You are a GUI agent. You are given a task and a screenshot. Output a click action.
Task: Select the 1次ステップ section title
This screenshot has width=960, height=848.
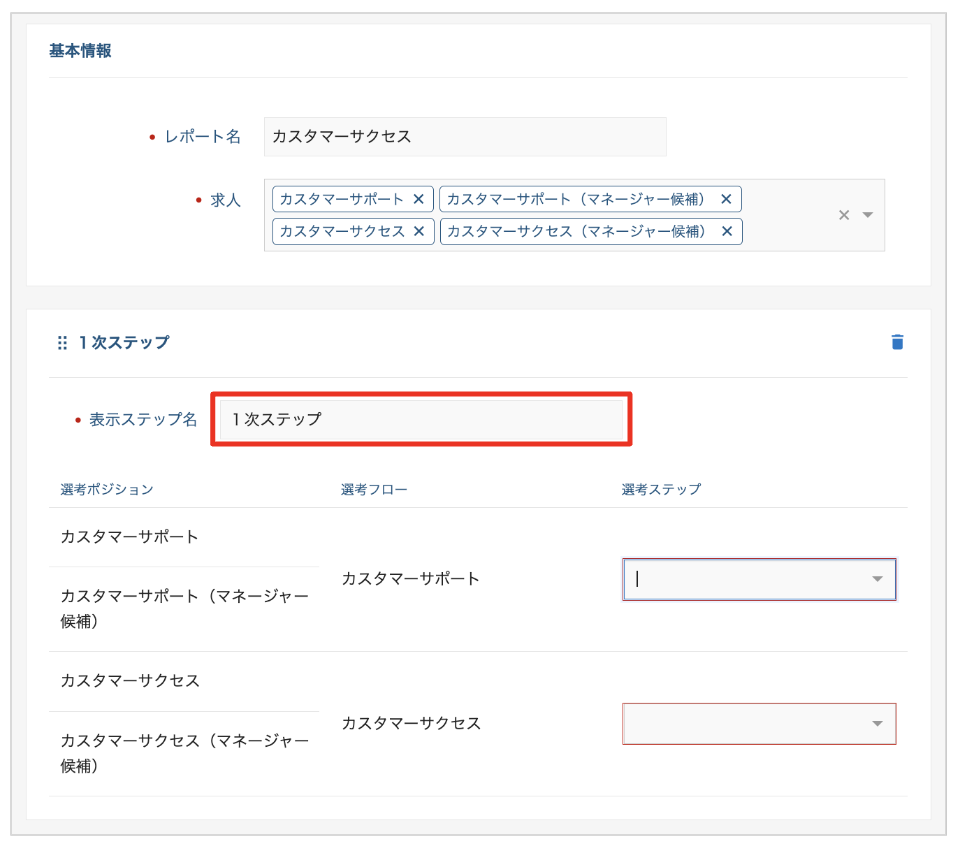(124, 342)
